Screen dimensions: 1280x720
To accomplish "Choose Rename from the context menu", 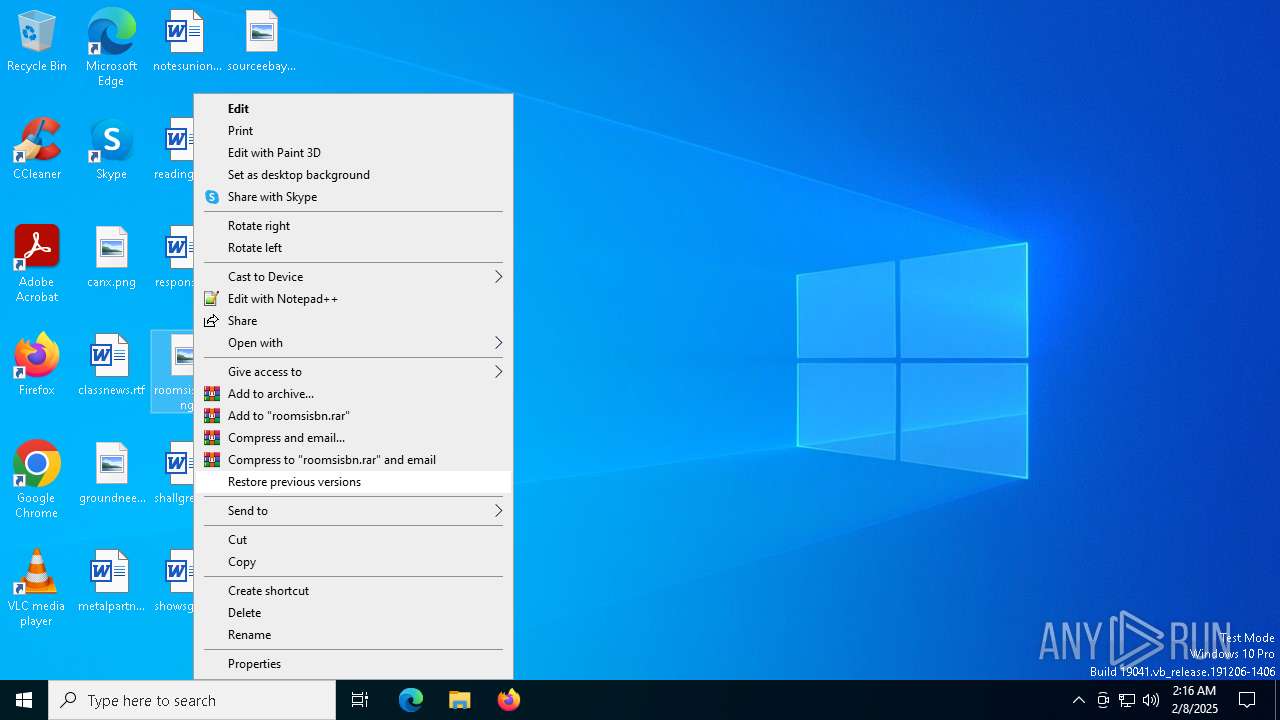I will click(x=353, y=635).
